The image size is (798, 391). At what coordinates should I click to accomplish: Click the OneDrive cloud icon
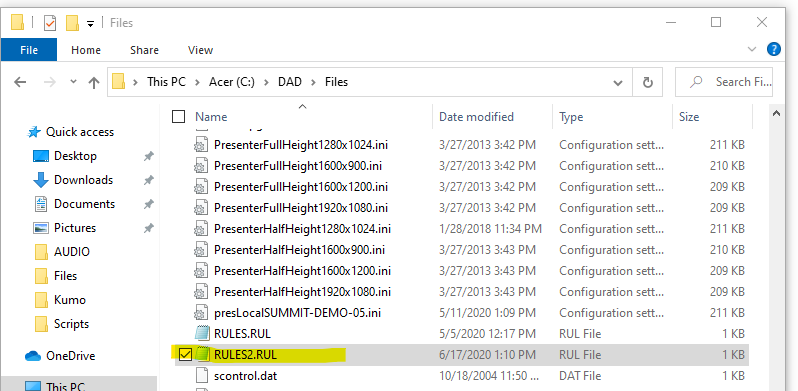click(x=33, y=356)
